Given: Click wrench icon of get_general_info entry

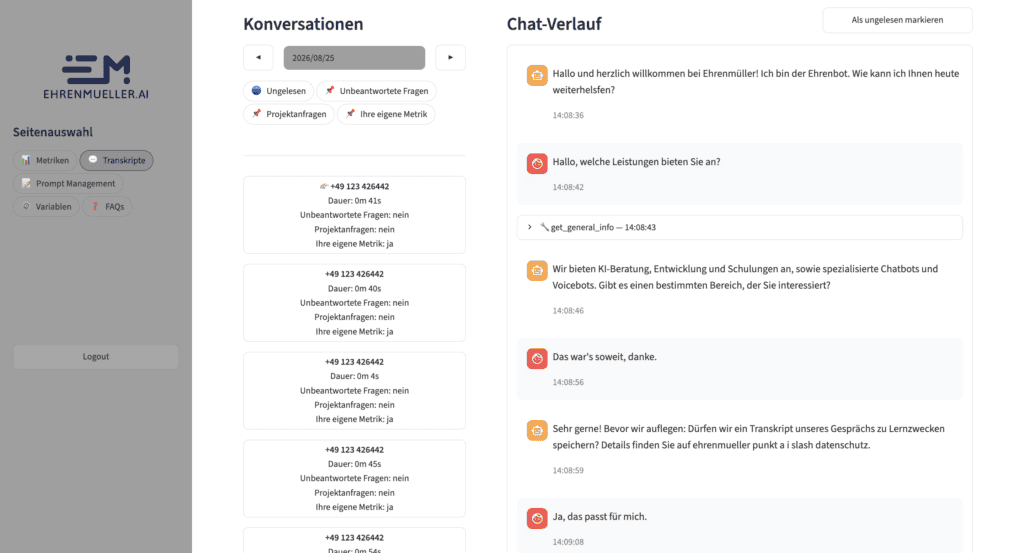Looking at the screenshot, I should coord(544,227).
